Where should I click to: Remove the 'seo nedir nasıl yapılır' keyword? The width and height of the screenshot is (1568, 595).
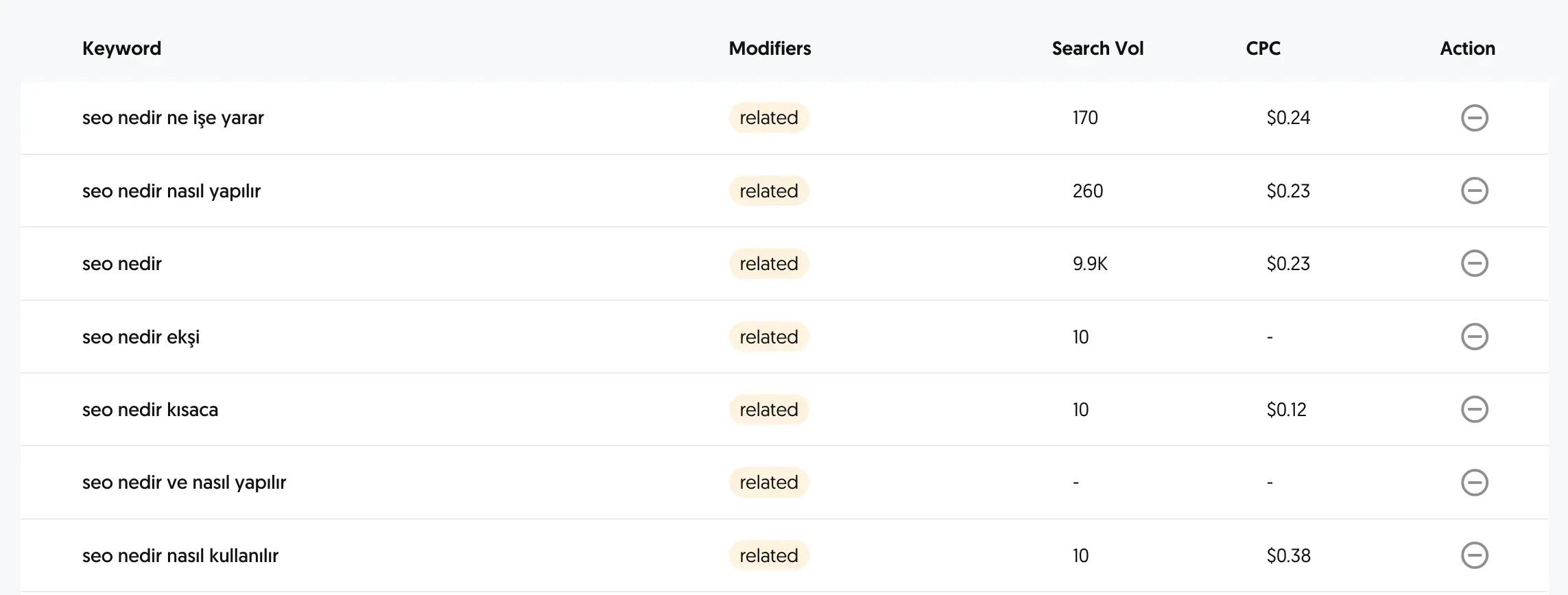(1474, 191)
